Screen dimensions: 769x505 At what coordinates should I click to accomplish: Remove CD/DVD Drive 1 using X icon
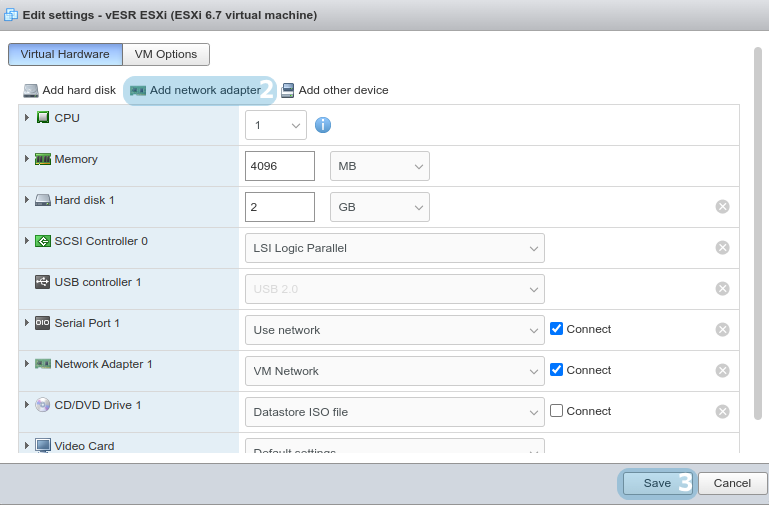722,412
